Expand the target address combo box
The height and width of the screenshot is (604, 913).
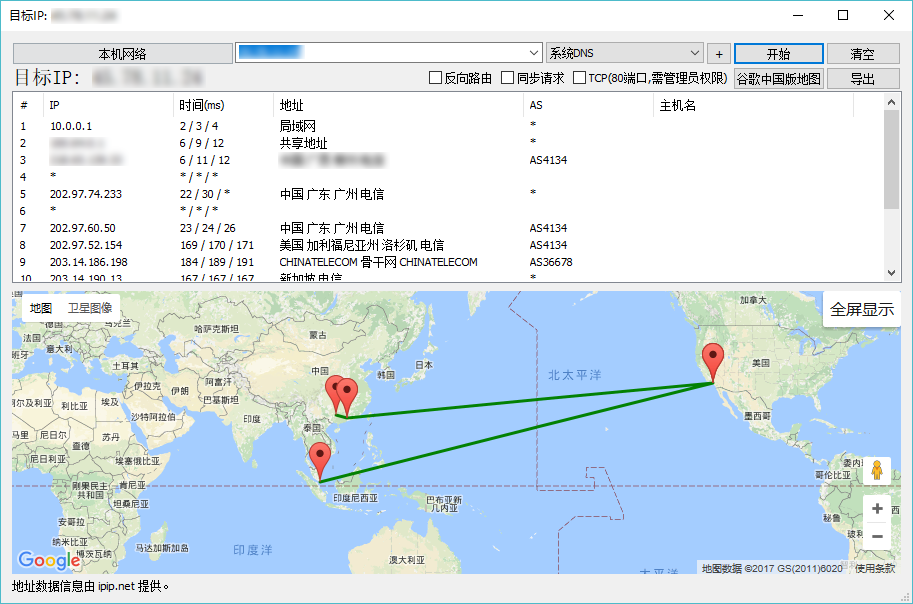tap(533, 53)
